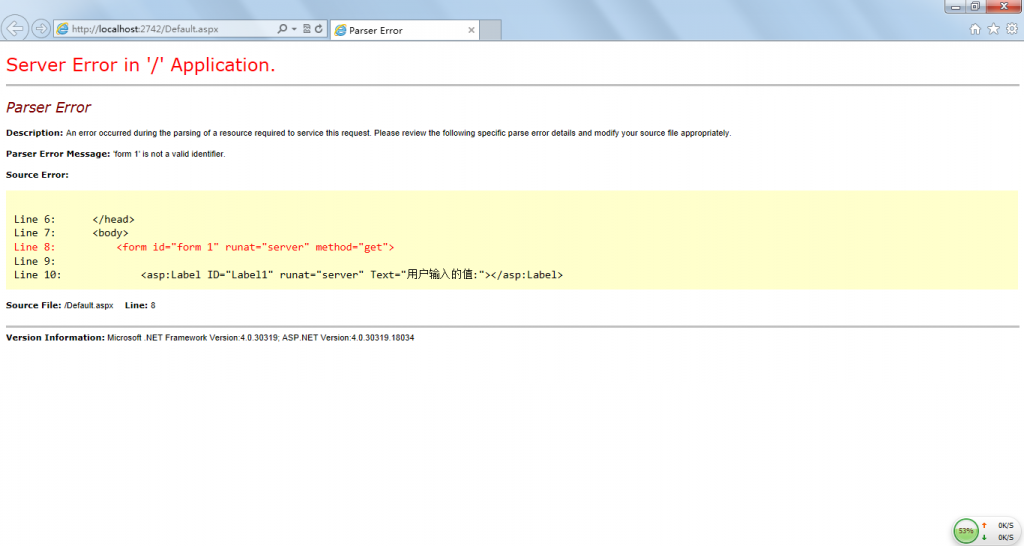Click the 'Version Information:' line
The image size is (1024, 546).
210,338
